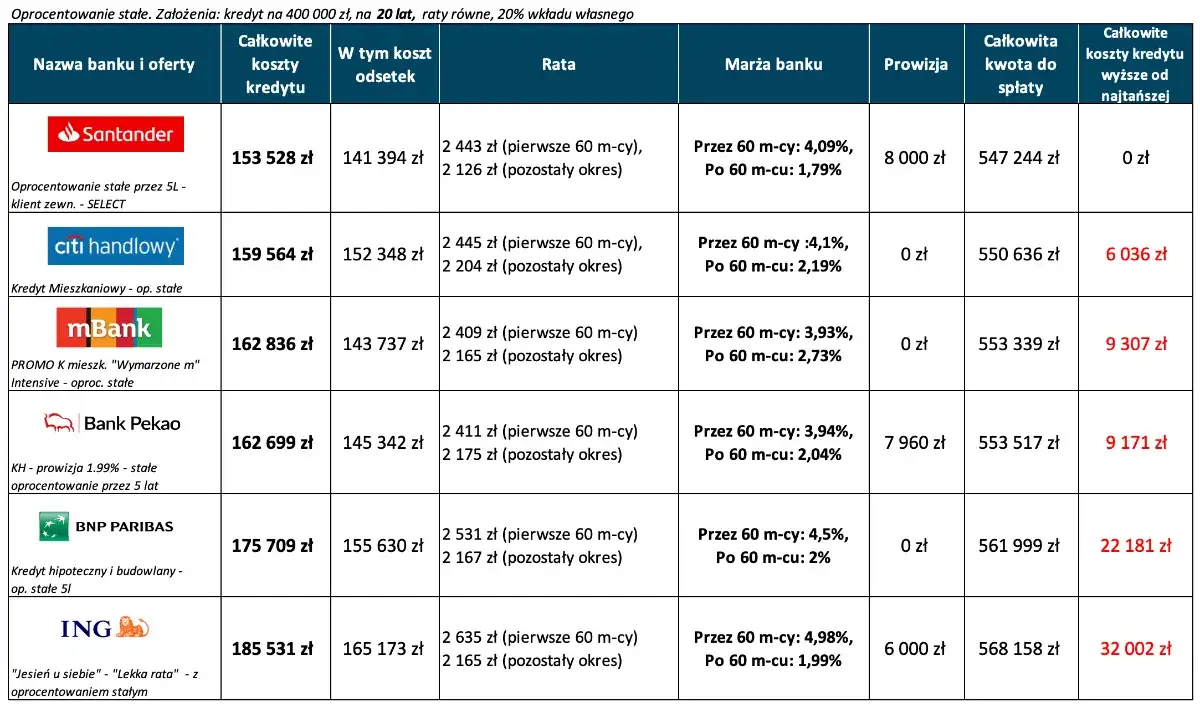Select the "Całkowita kwota do spłaty" header

1020,64
